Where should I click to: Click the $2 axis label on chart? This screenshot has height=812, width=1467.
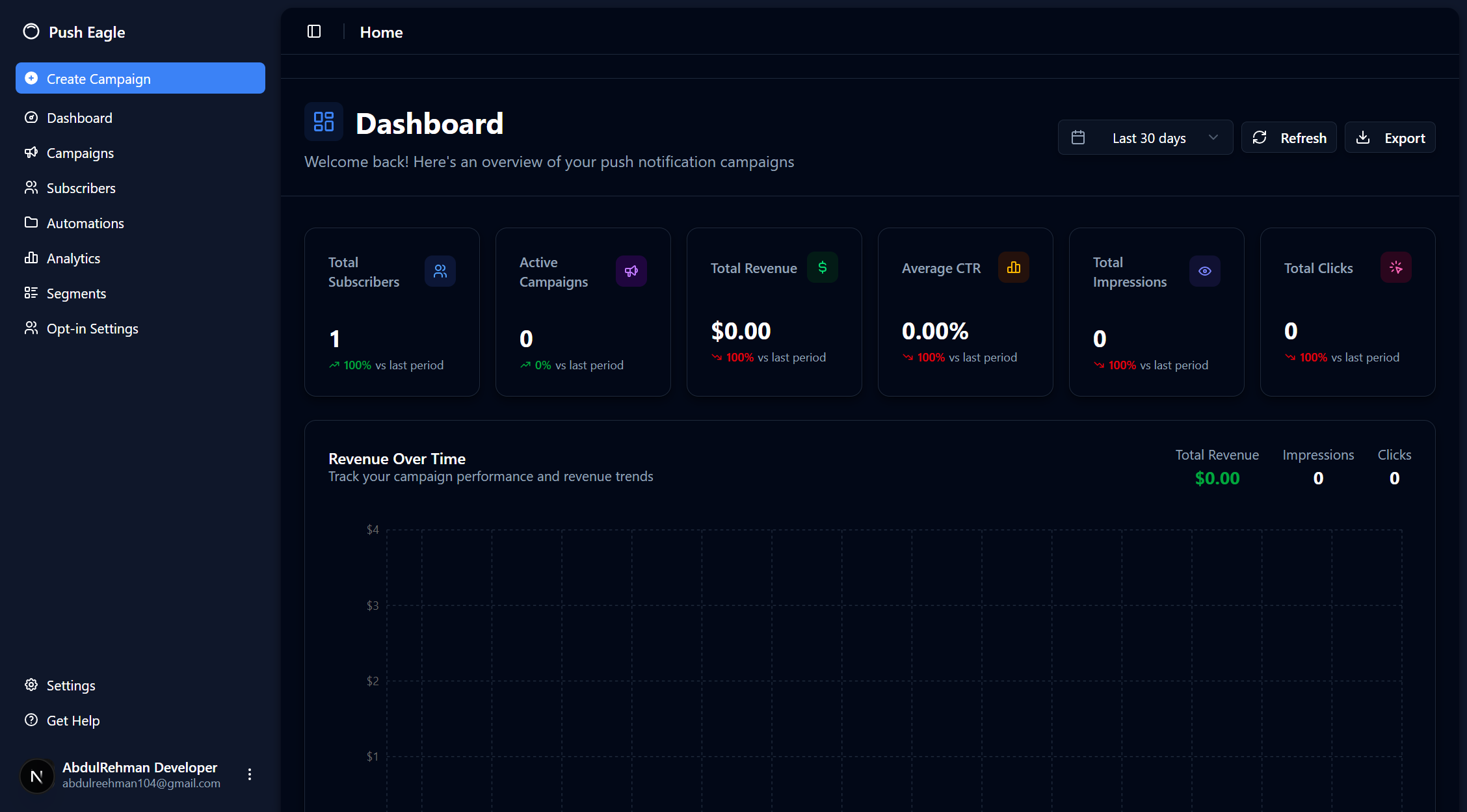pyautogui.click(x=373, y=681)
